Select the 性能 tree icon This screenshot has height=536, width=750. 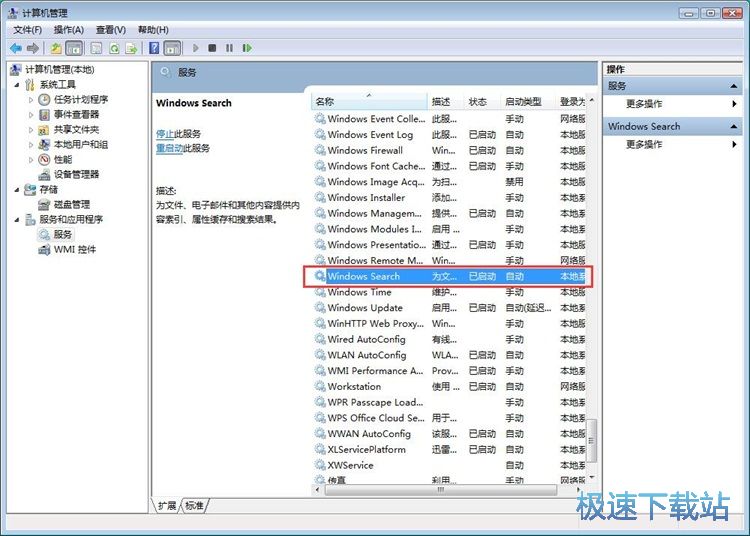pyautogui.click(x=44, y=159)
